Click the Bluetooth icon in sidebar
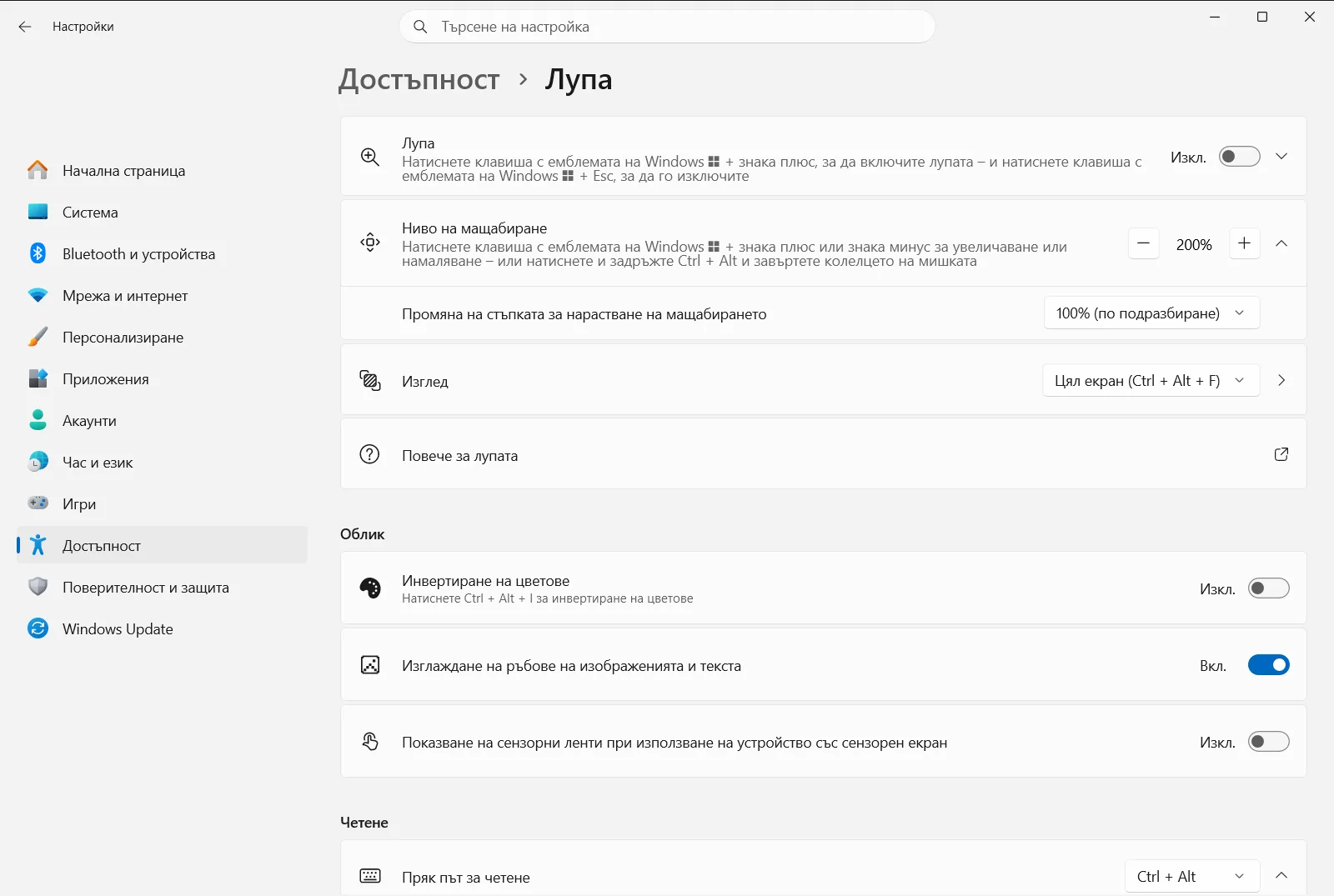1334x896 pixels. (x=38, y=253)
